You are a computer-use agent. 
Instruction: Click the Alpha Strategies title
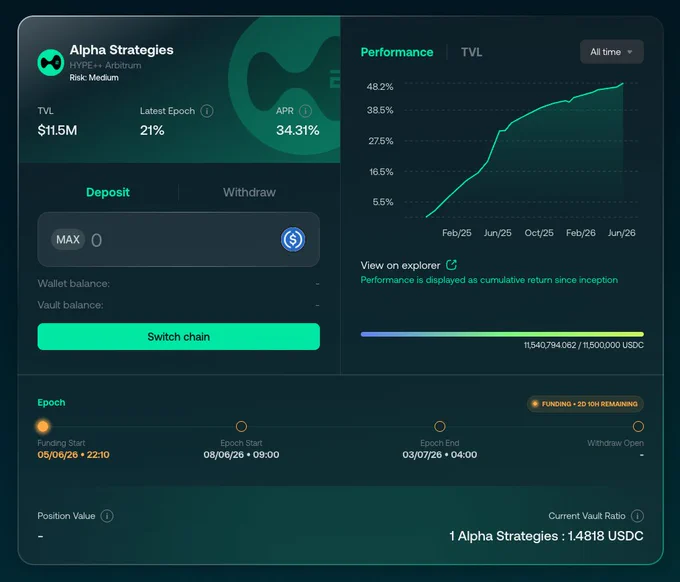click(121, 50)
